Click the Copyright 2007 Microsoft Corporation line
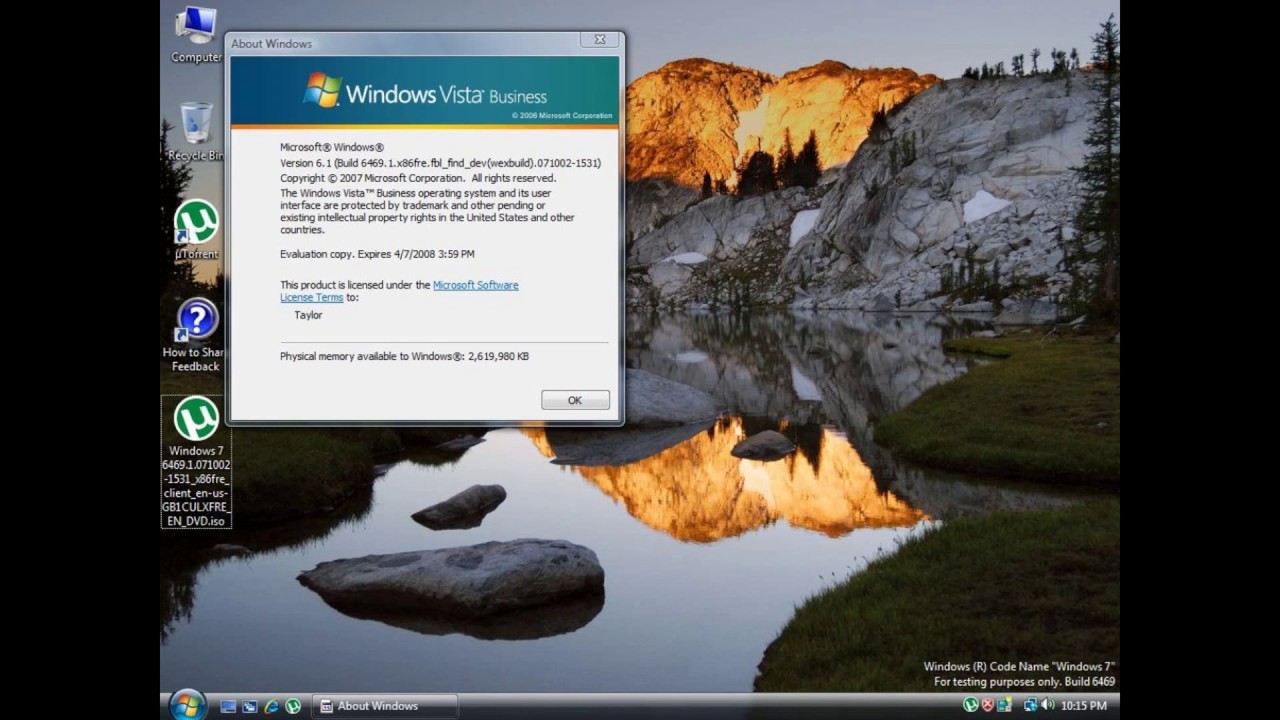 (417, 178)
